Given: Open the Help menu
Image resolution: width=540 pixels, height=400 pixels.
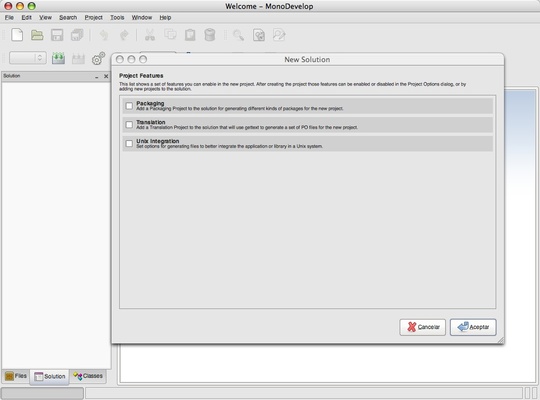Looking at the screenshot, I should pos(165,18).
